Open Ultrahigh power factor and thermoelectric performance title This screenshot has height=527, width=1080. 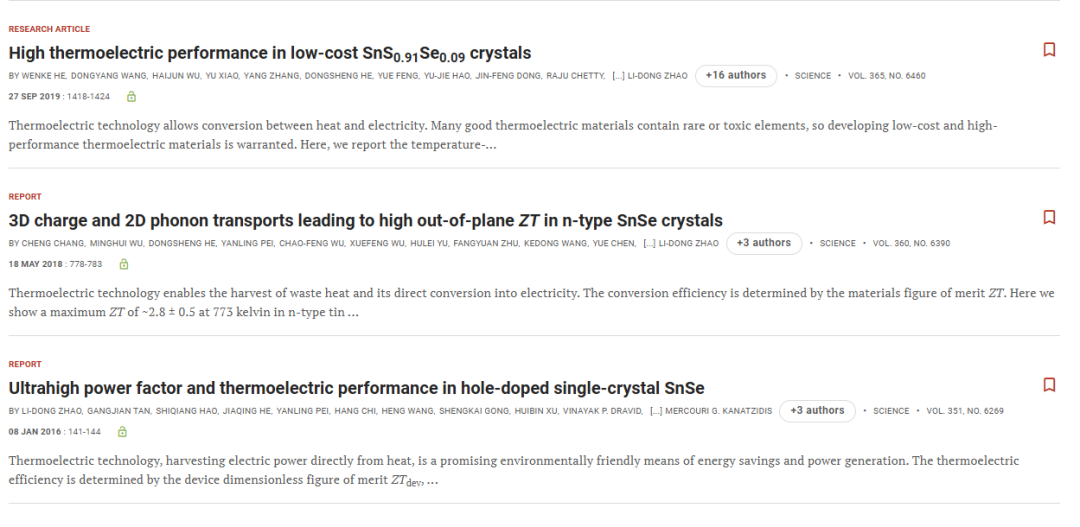pos(356,388)
